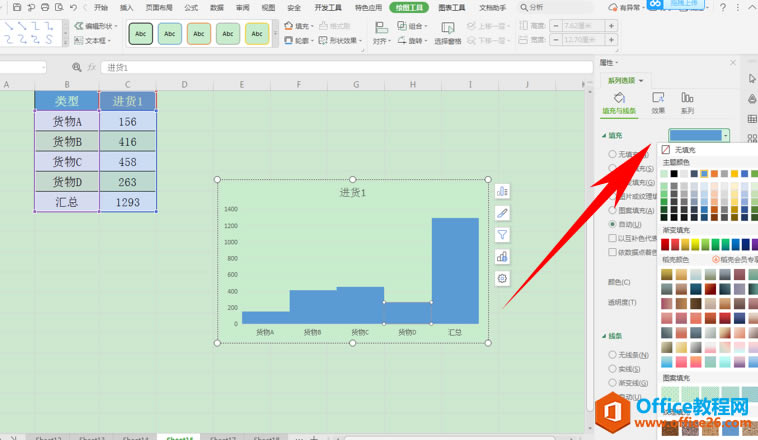Screen dimensions: 758x440
Task: Click the zoom magnifier icon in formula bar
Action: point(76,67)
